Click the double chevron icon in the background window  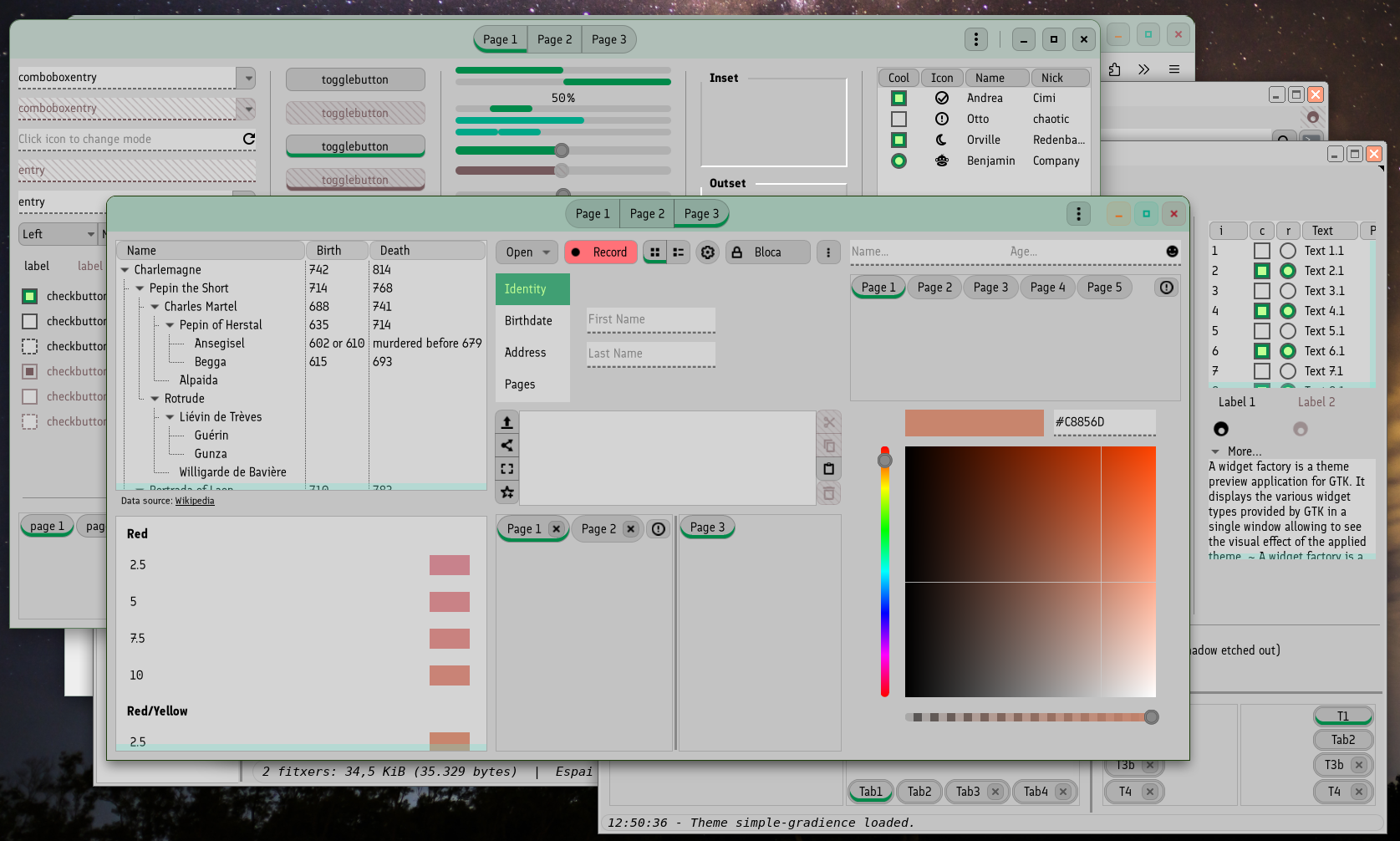pos(1143,69)
